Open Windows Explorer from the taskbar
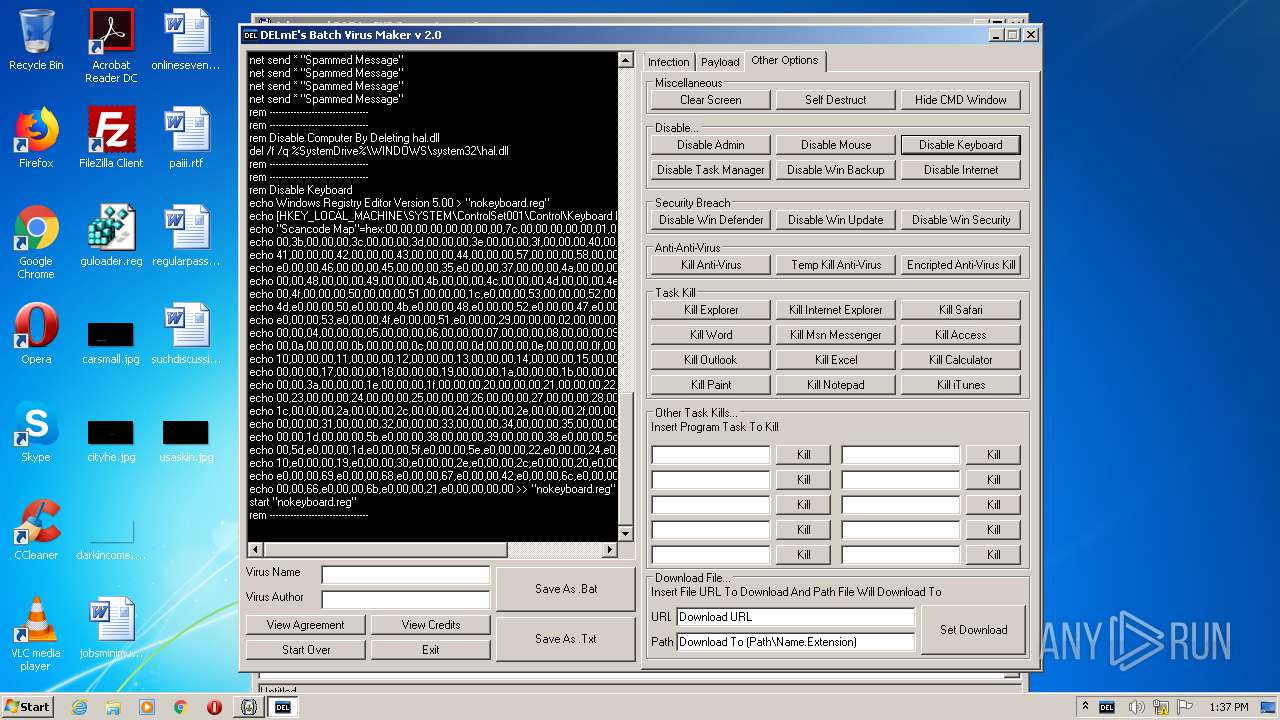The width and height of the screenshot is (1280, 720). (113, 707)
